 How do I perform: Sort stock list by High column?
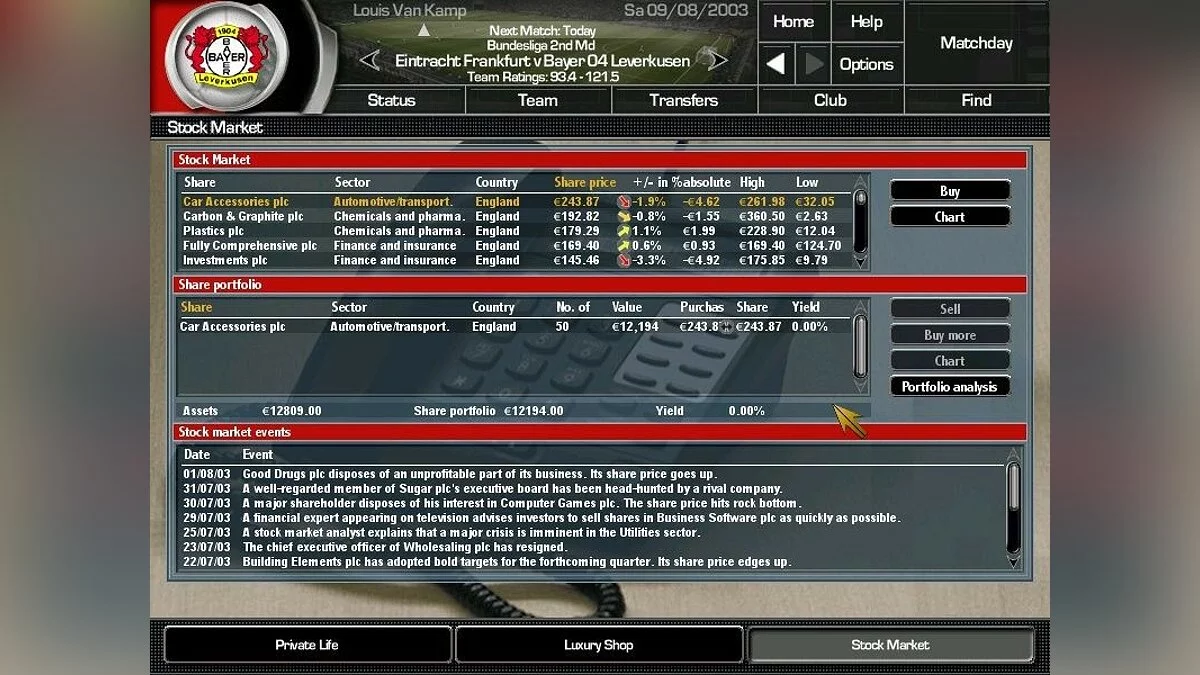point(752,182)
